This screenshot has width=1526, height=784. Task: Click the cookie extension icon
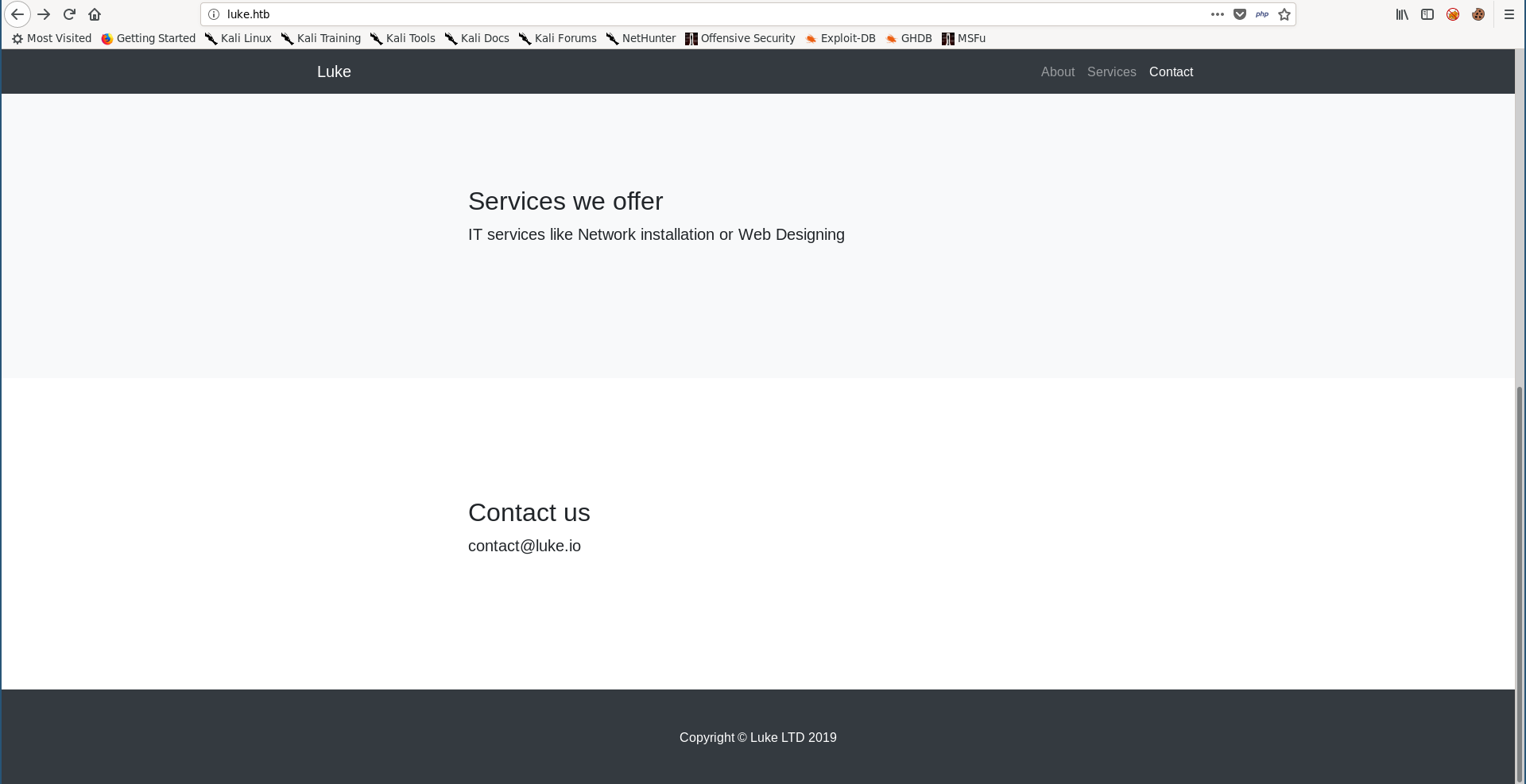[x=1478, y=14]
